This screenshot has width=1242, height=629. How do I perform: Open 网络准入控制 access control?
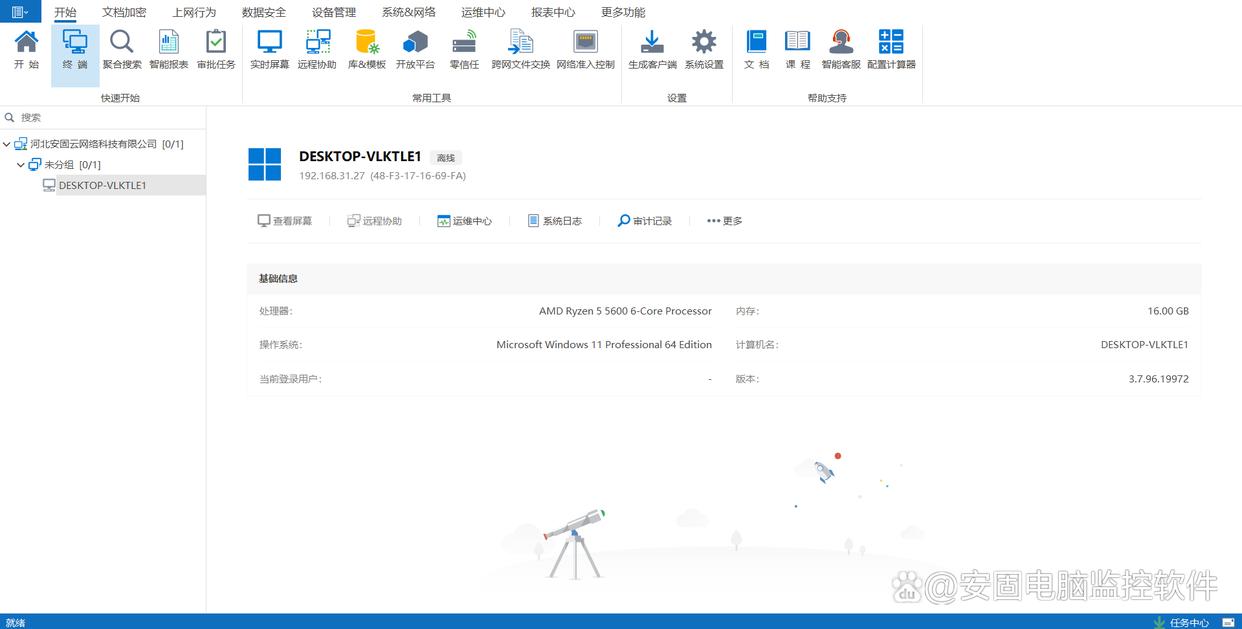[x=585, y=49]
